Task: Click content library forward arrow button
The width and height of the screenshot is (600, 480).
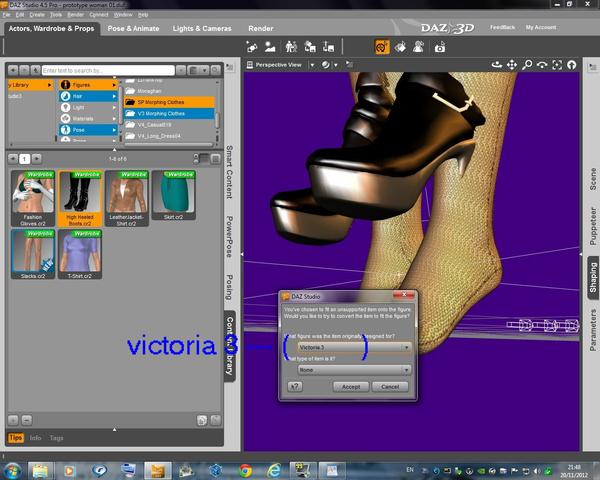Action: [x=24, y=70]
